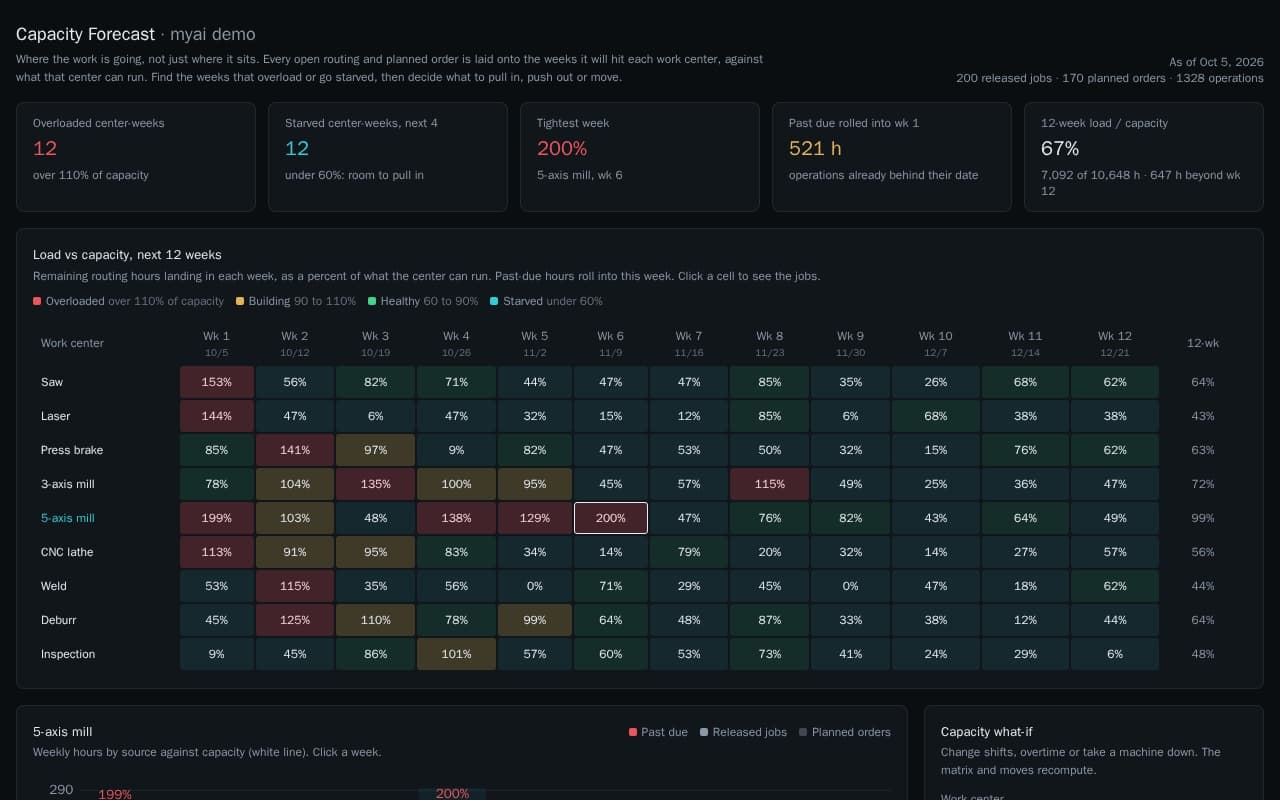
Task: Open the Inspection Wk 1 cell showing 9%
Action: pyautogui.click(x=217, y=654)
